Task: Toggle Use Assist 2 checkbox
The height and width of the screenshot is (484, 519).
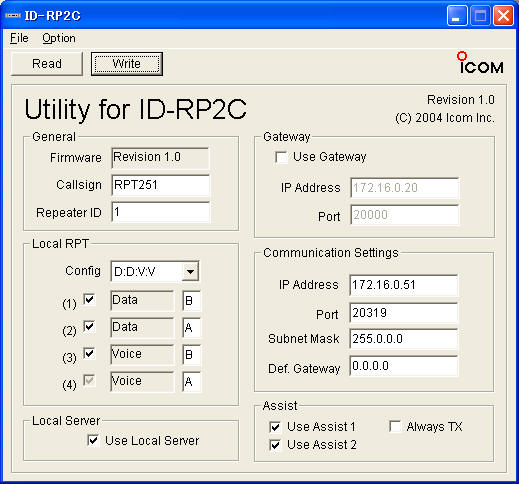Action: pos(275,445)
